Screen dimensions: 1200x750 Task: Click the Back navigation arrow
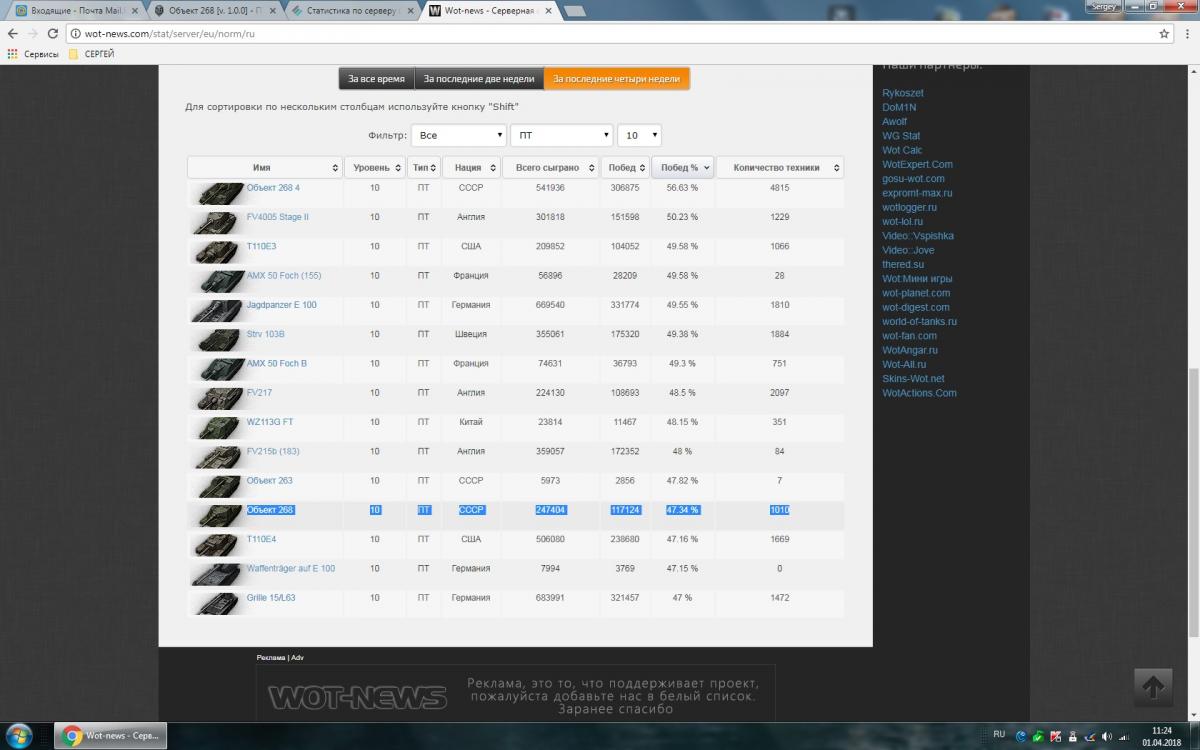12,33
